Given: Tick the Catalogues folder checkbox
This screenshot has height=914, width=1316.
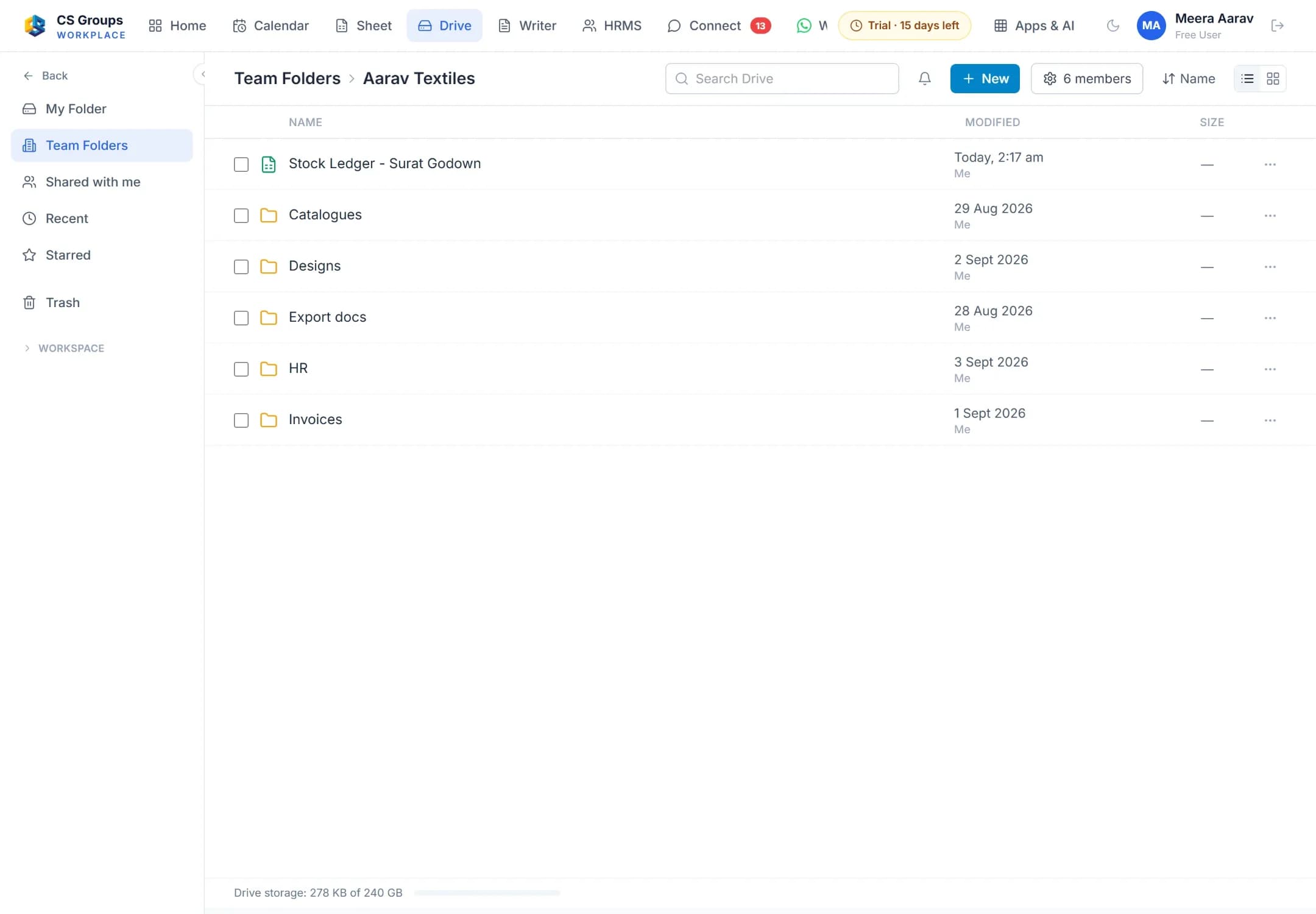Looking at the screenshot, I should [241, 216].
